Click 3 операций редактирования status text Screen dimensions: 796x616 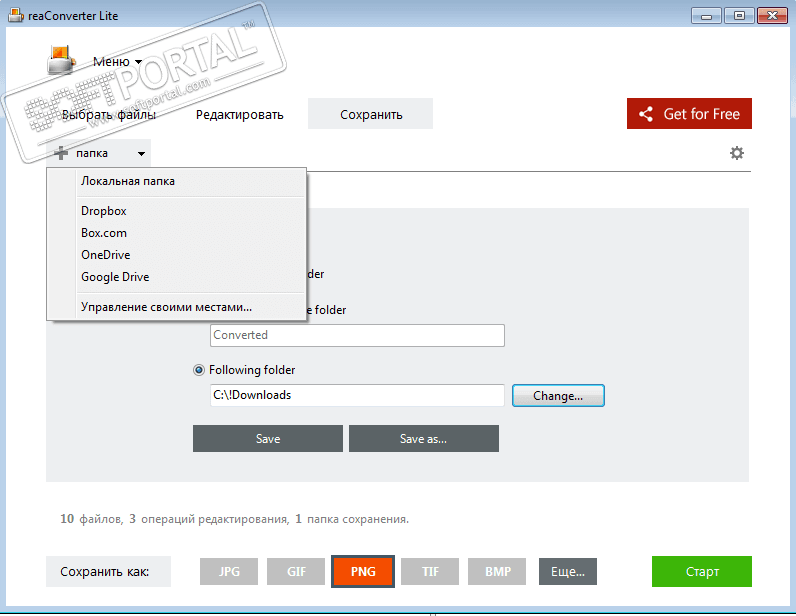pos(209,519)
